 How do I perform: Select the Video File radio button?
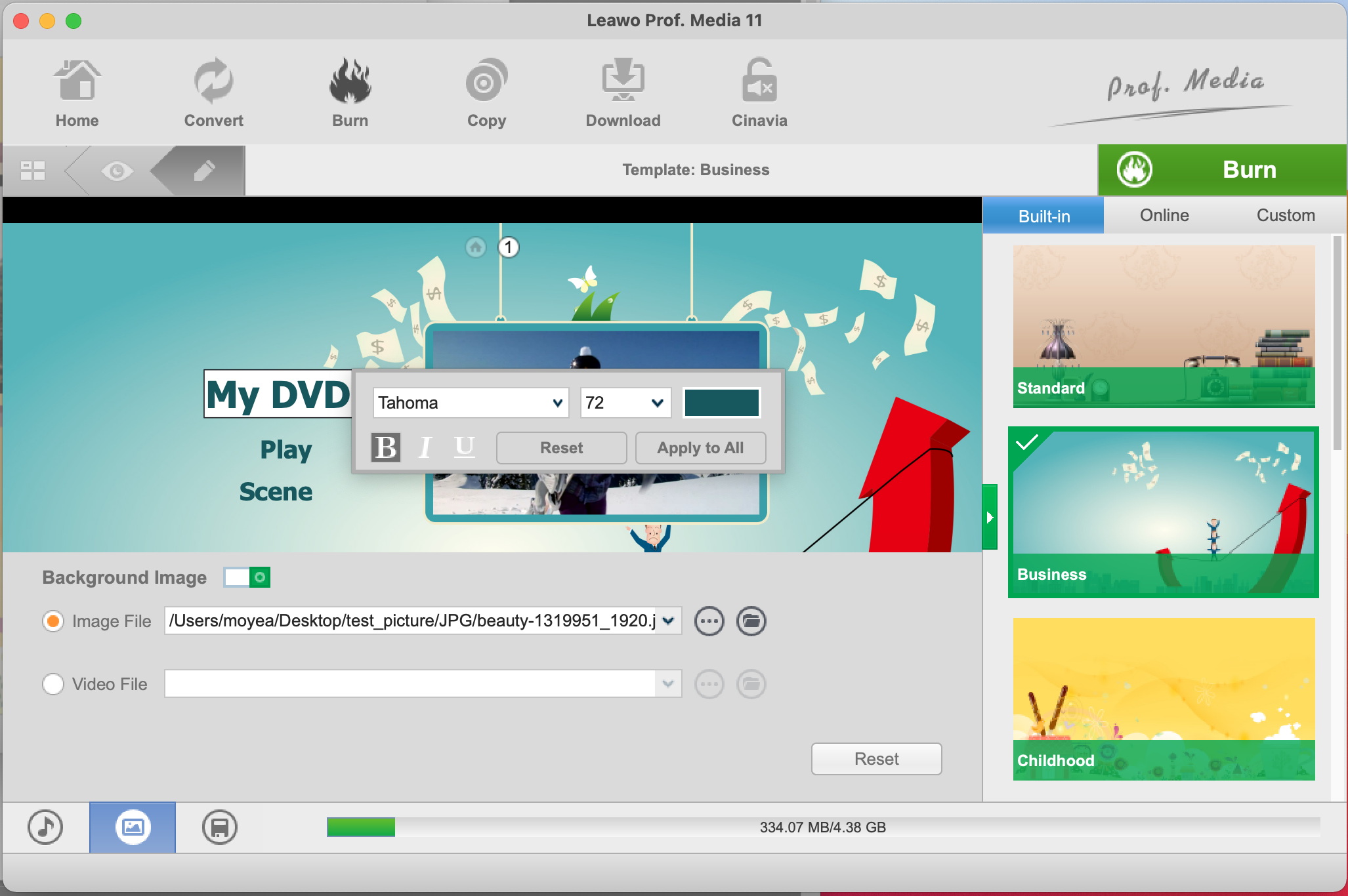53,684
